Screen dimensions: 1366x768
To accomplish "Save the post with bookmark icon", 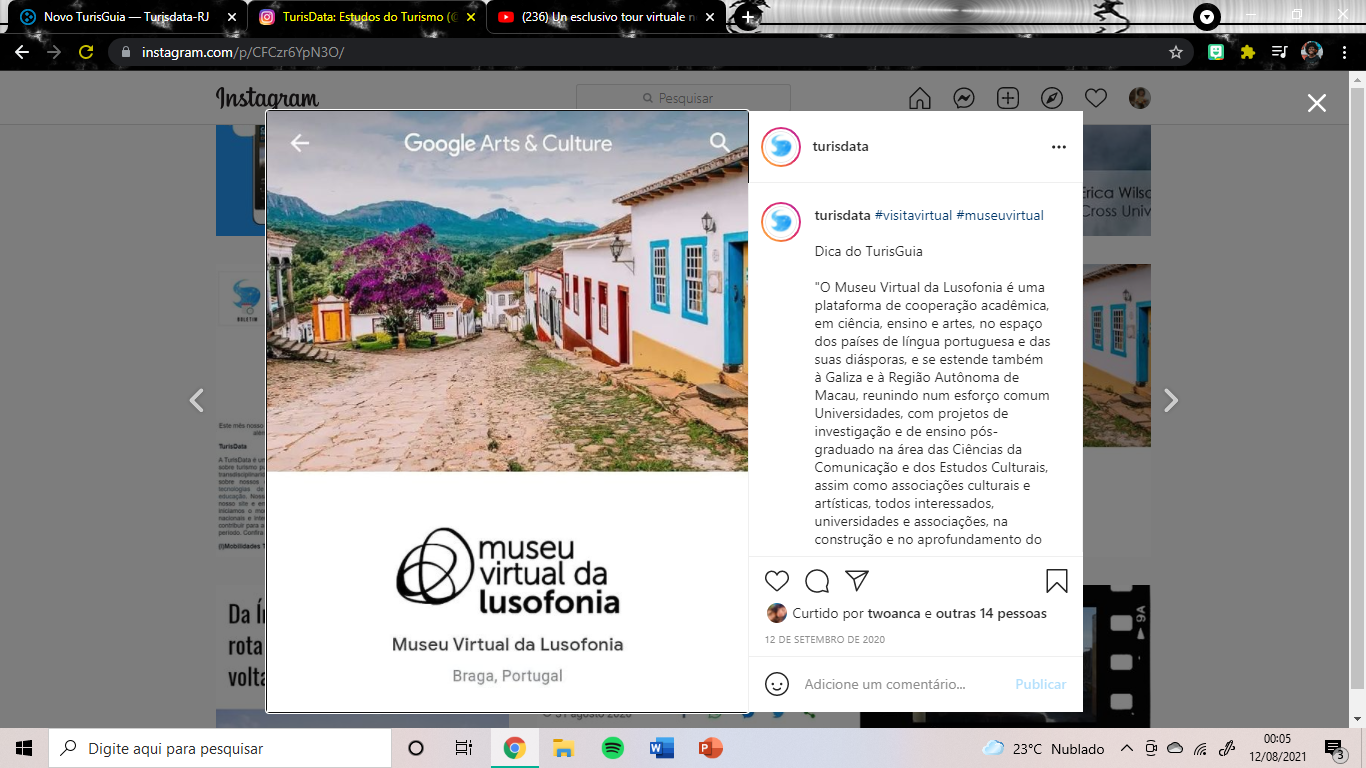I will (1057, 581).
